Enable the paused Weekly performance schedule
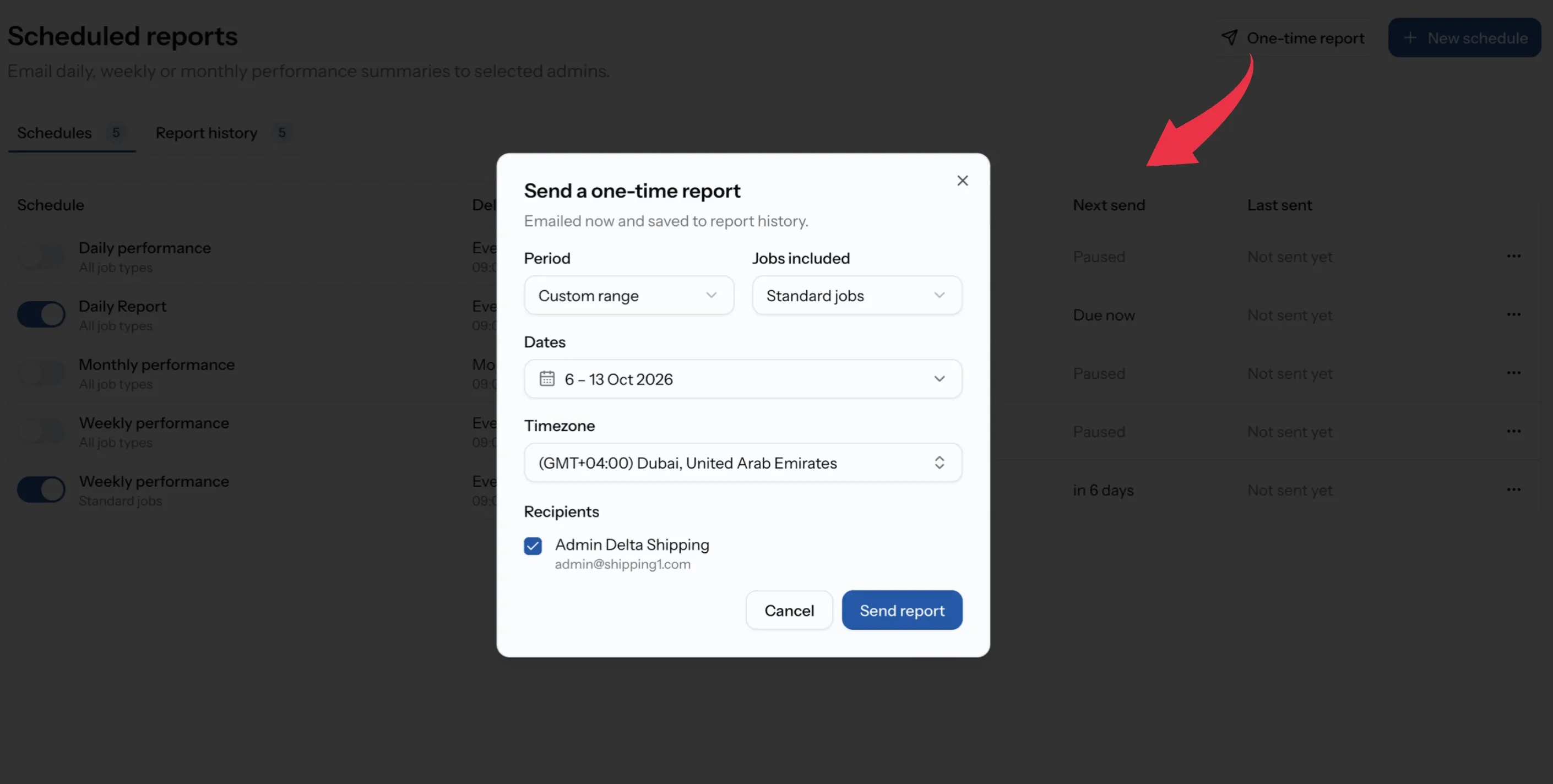The image size is (1553, 784). [41, 432]
